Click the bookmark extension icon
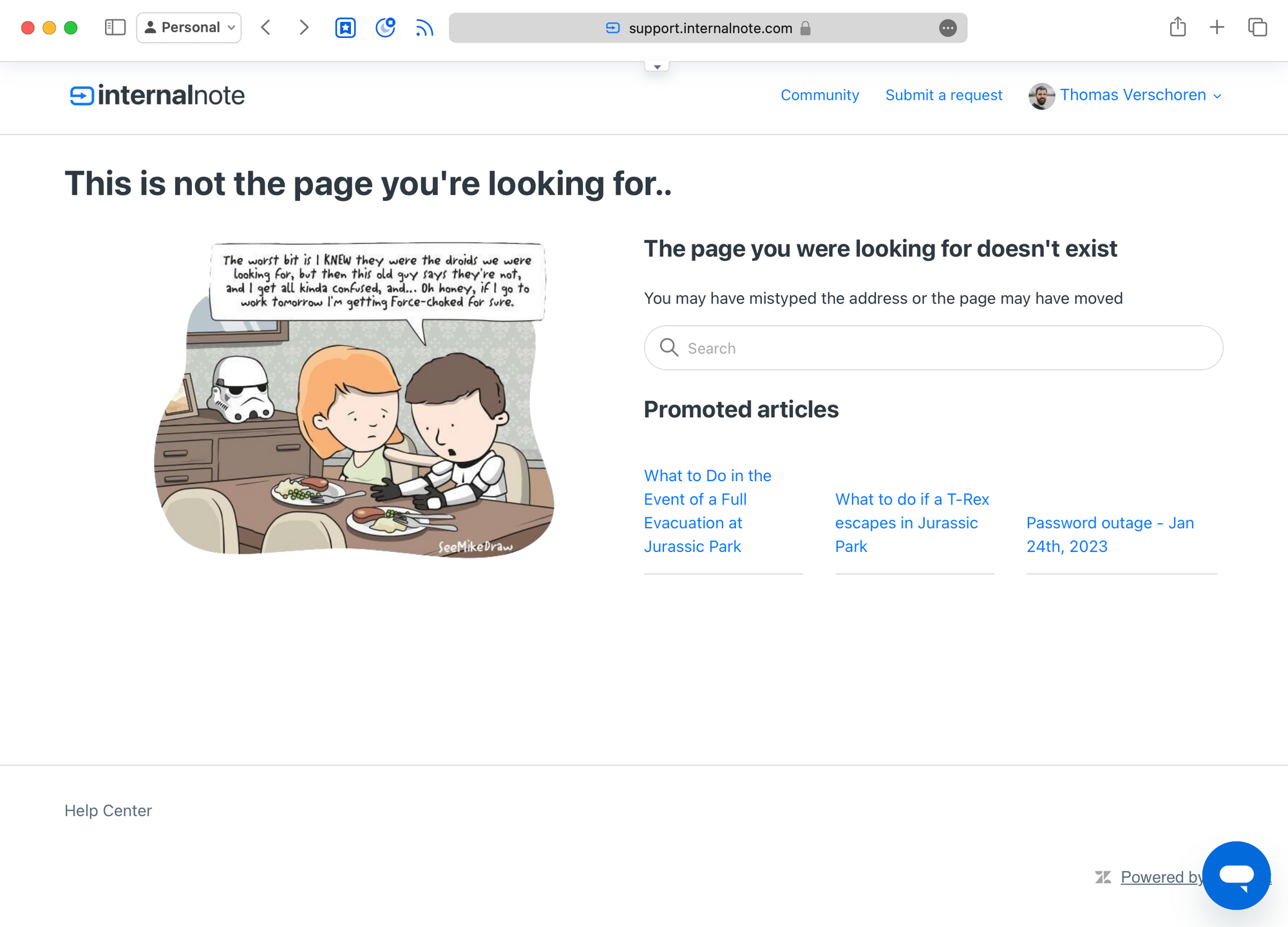1288x927 pixels. [x=345, y=28]
